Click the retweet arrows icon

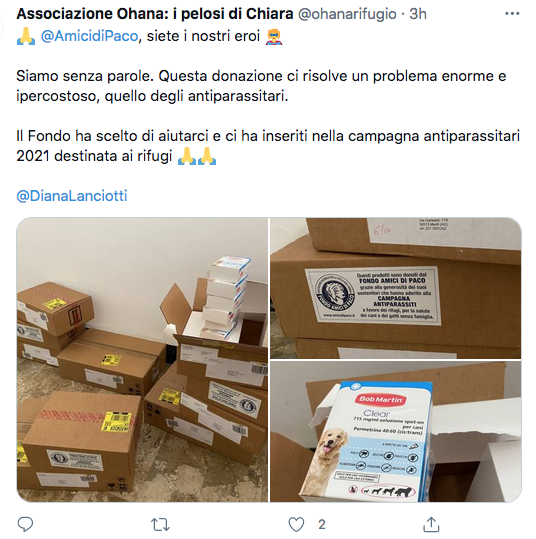pos(160,525)
